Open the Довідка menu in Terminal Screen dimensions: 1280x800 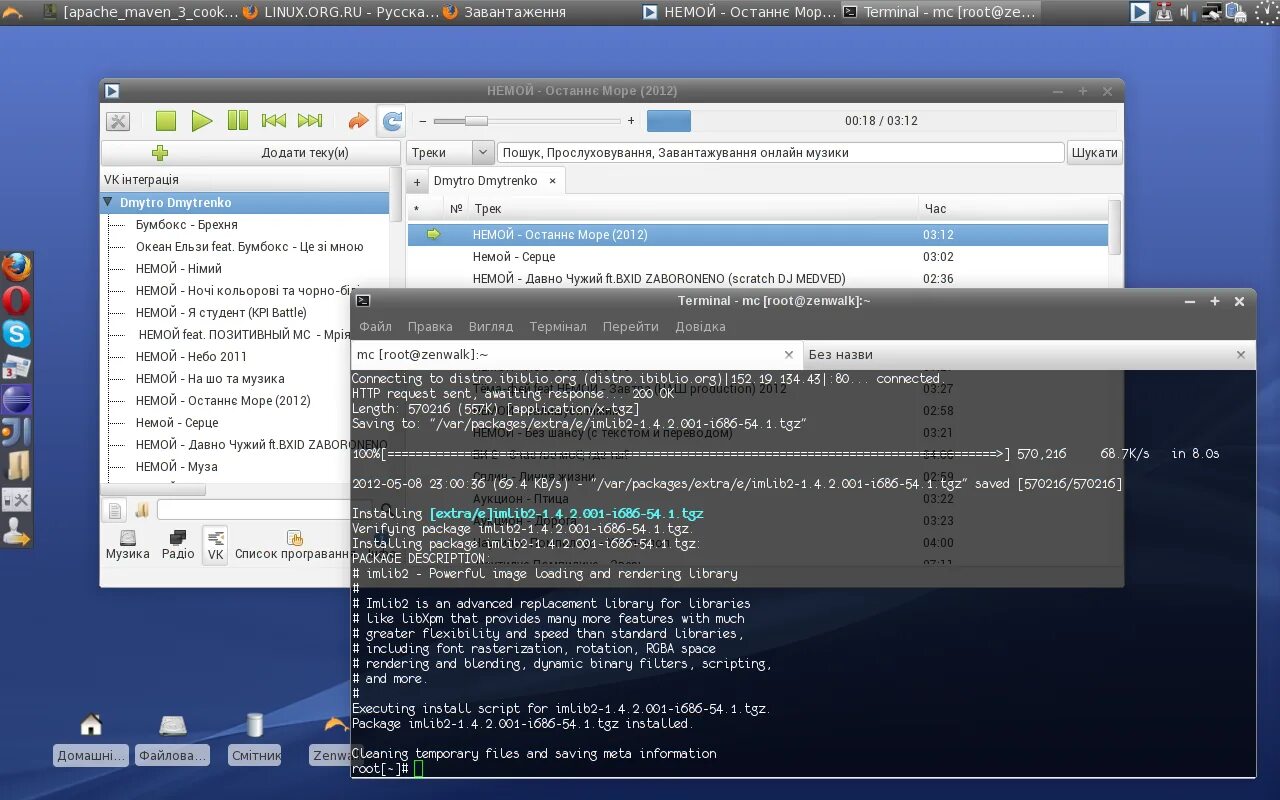pyautogui.click(x=700, y=327)
